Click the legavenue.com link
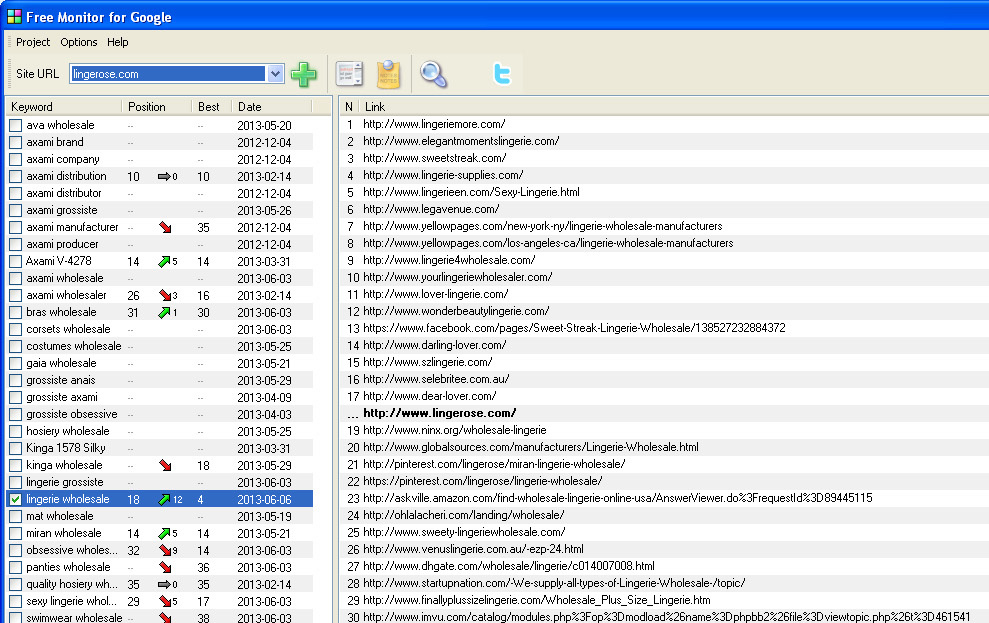Image resolution: width=989 pixels, height=623 pixels. click(431, 209)
